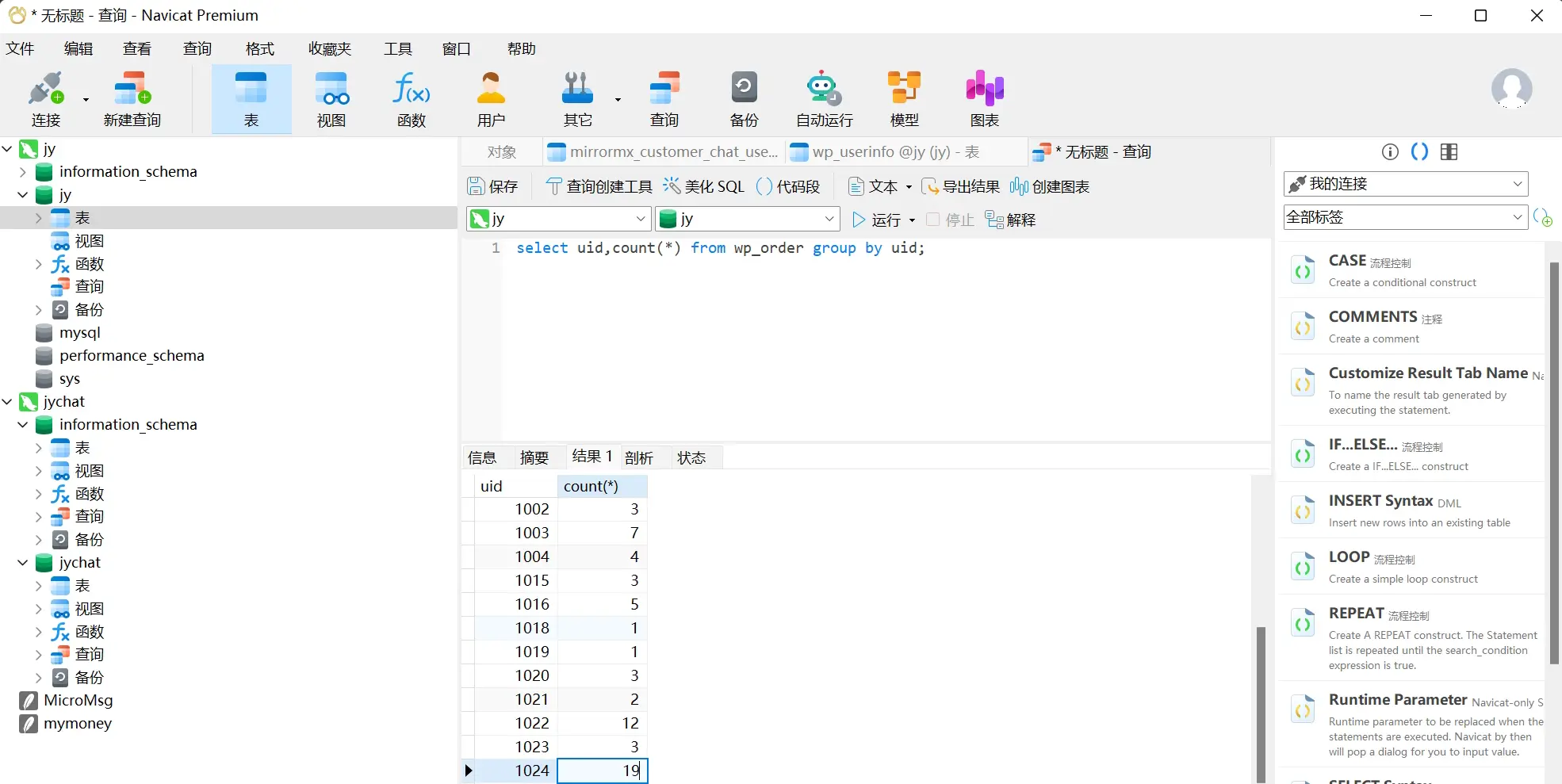This screenshot has height=784, width=1562.
Task: Toggle the grid layout panel icon
Action: tap(1449, 152)
